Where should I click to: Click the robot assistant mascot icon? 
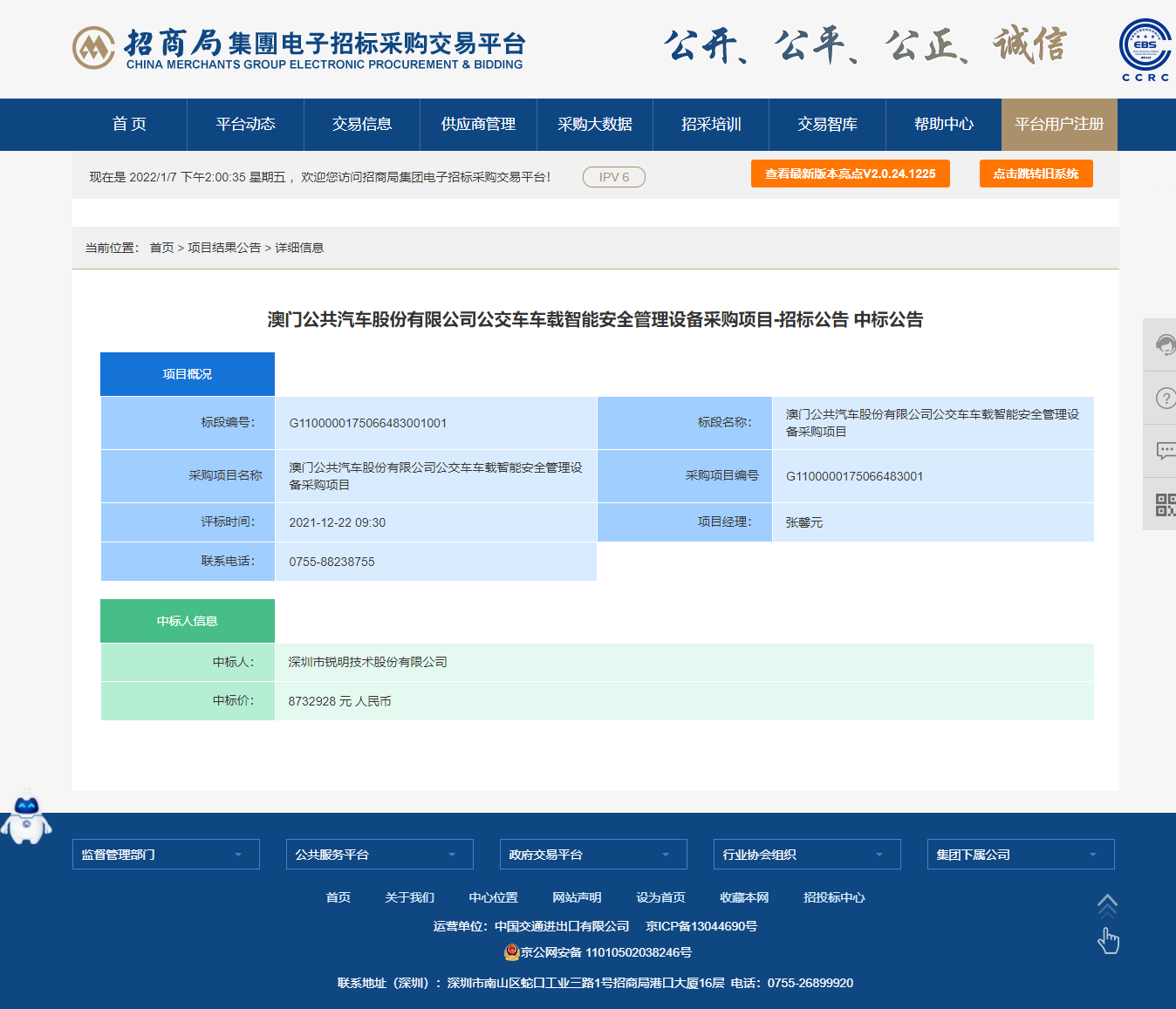(26, 818)
